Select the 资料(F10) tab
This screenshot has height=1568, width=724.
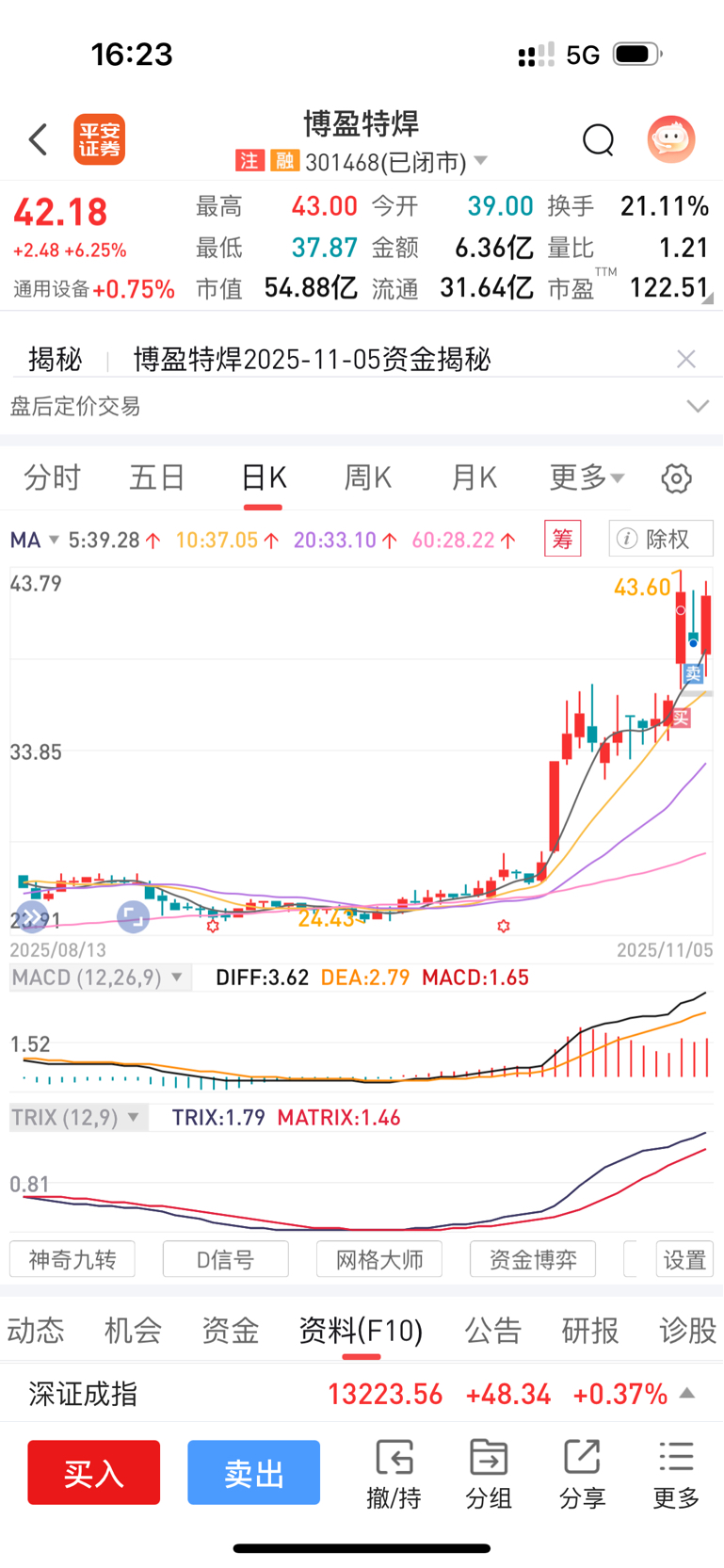coord(361,1330)
